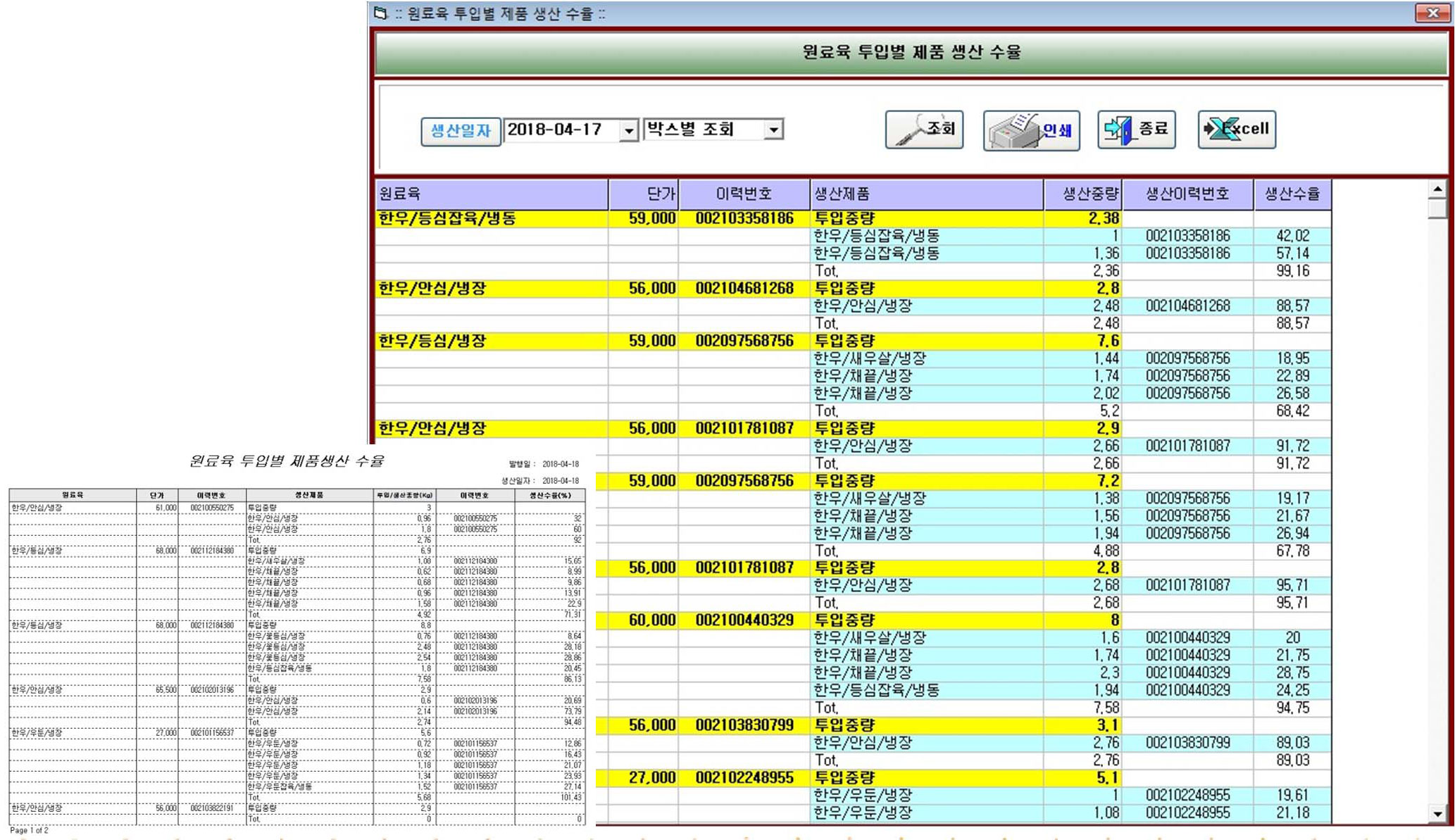This screenshot has width=1455, height=840.
Task: Close the 원료육 투입별 window
Action: (1432, 13)
